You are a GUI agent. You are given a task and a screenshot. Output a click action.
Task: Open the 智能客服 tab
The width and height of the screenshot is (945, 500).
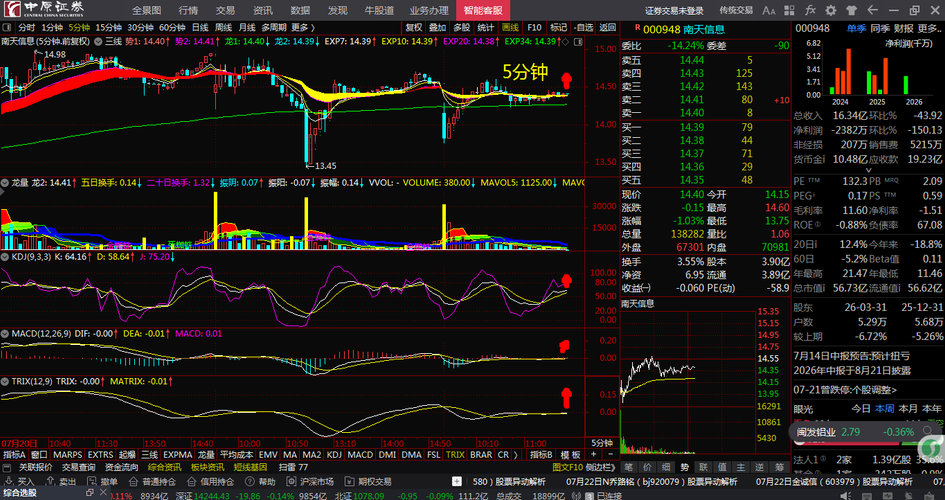pos(483,10)
